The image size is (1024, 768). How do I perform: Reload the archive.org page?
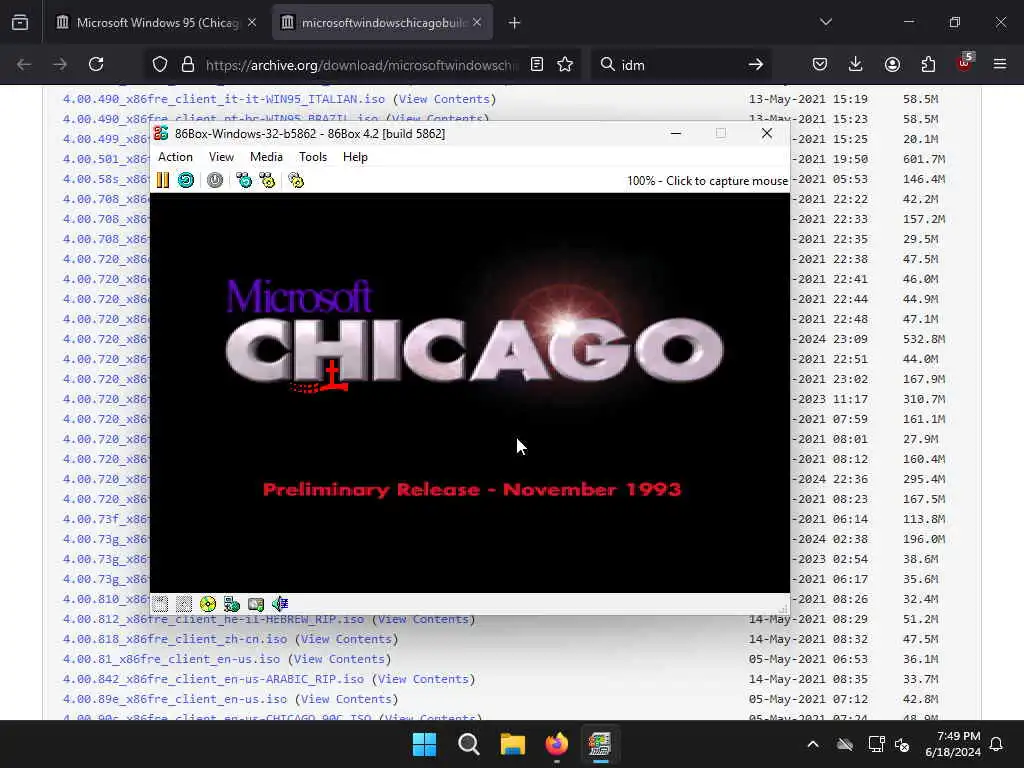click(x=96, y=64)
